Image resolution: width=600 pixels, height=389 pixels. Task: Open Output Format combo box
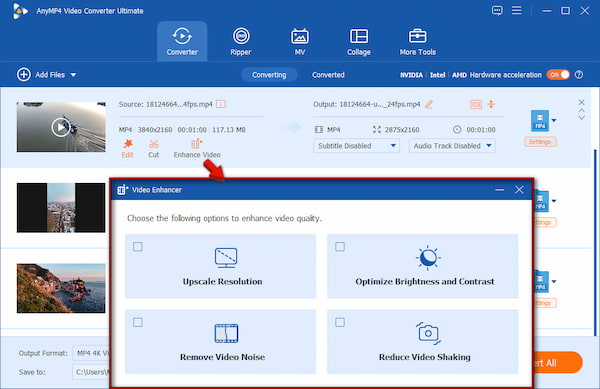[x=91, y=353]
